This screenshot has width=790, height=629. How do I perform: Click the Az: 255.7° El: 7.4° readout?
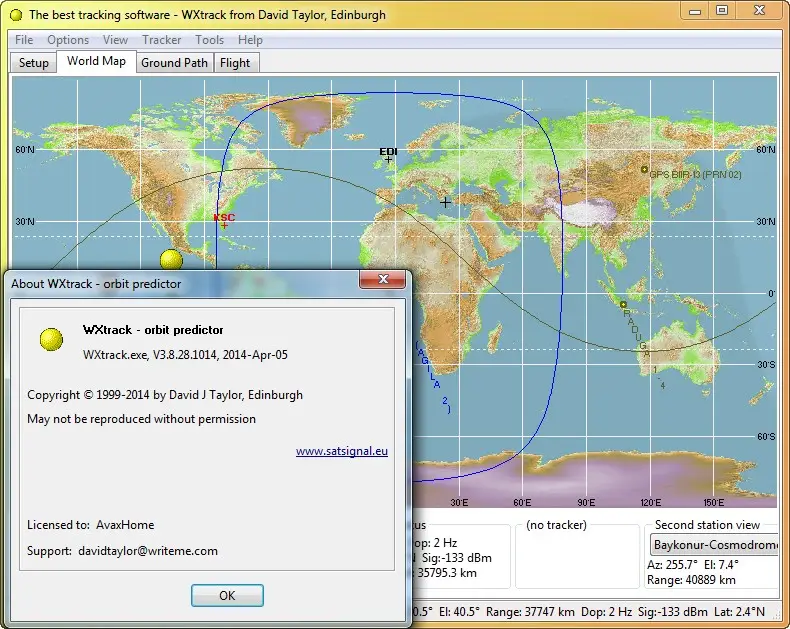[x=693, y=564]
